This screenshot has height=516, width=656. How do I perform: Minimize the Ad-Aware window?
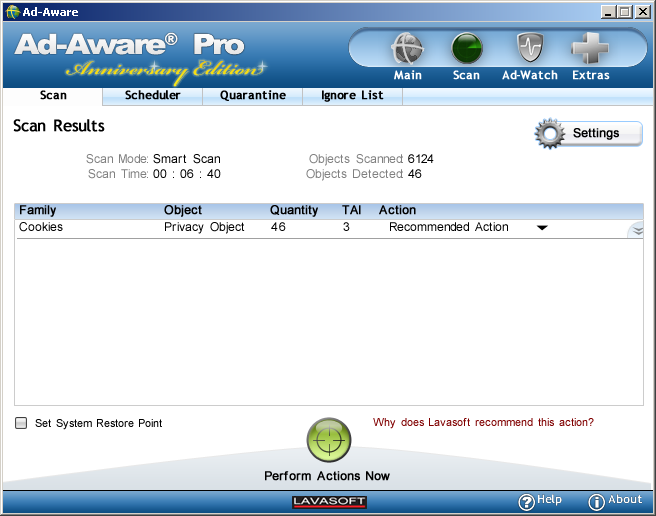[609, 12]
